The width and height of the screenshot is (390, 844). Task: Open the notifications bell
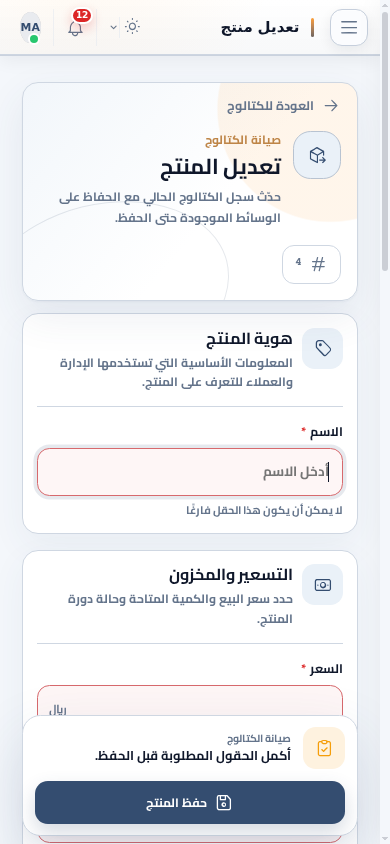pyautogui.click(x=76, y=27)
